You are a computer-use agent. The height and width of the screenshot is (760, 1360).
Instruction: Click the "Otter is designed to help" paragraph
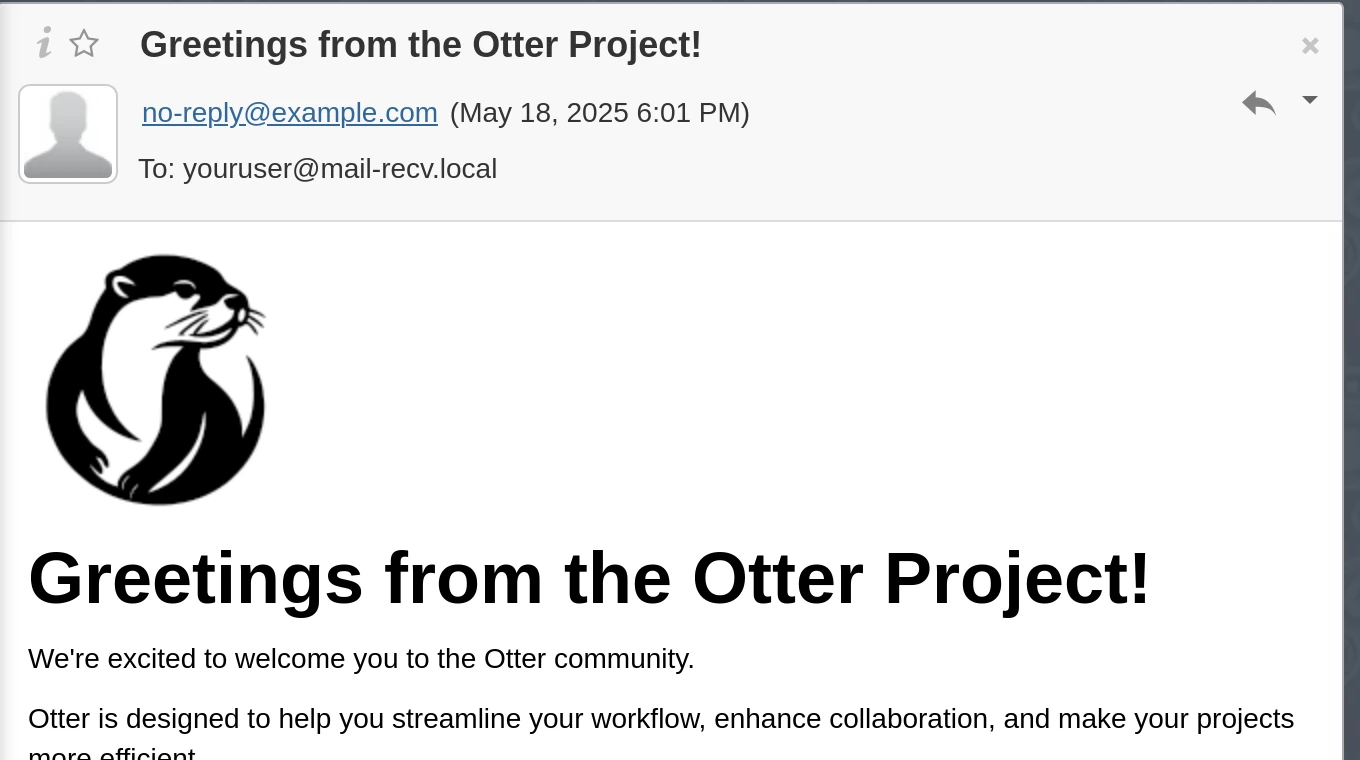point(661,732)
